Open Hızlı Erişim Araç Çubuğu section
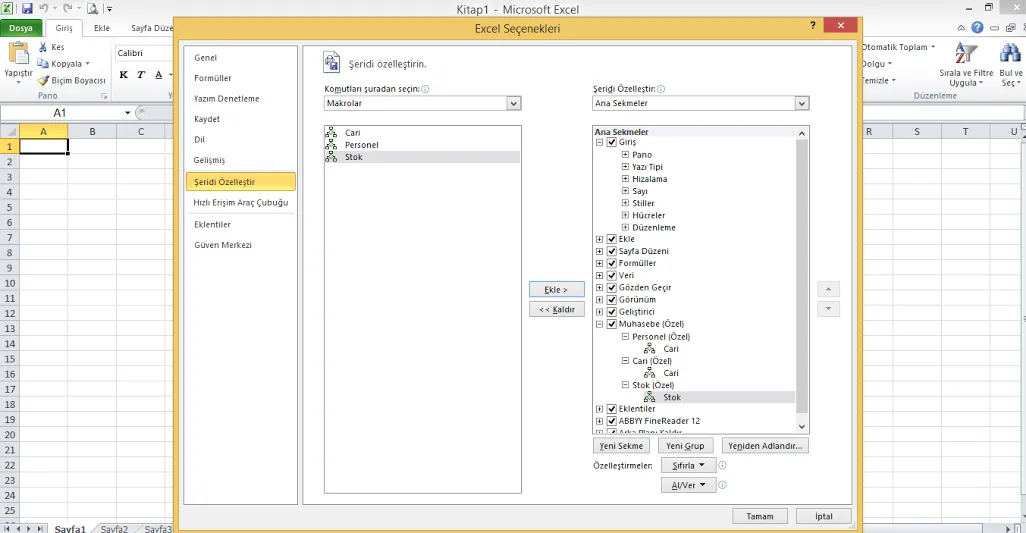The height and width of the screenshot is (533, 1026). (240, 203)
